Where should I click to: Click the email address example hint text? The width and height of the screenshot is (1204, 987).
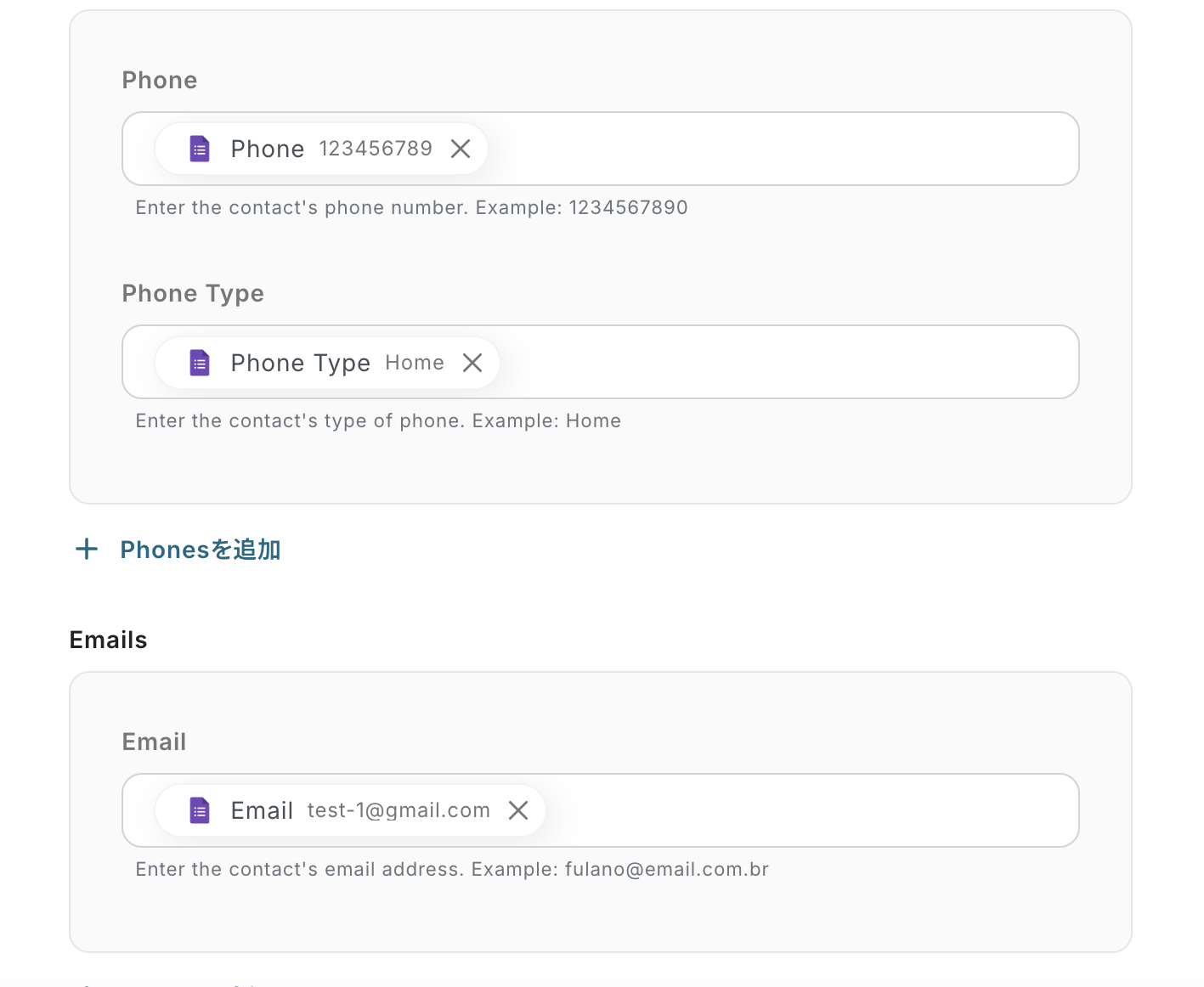[x=452, y=869]
